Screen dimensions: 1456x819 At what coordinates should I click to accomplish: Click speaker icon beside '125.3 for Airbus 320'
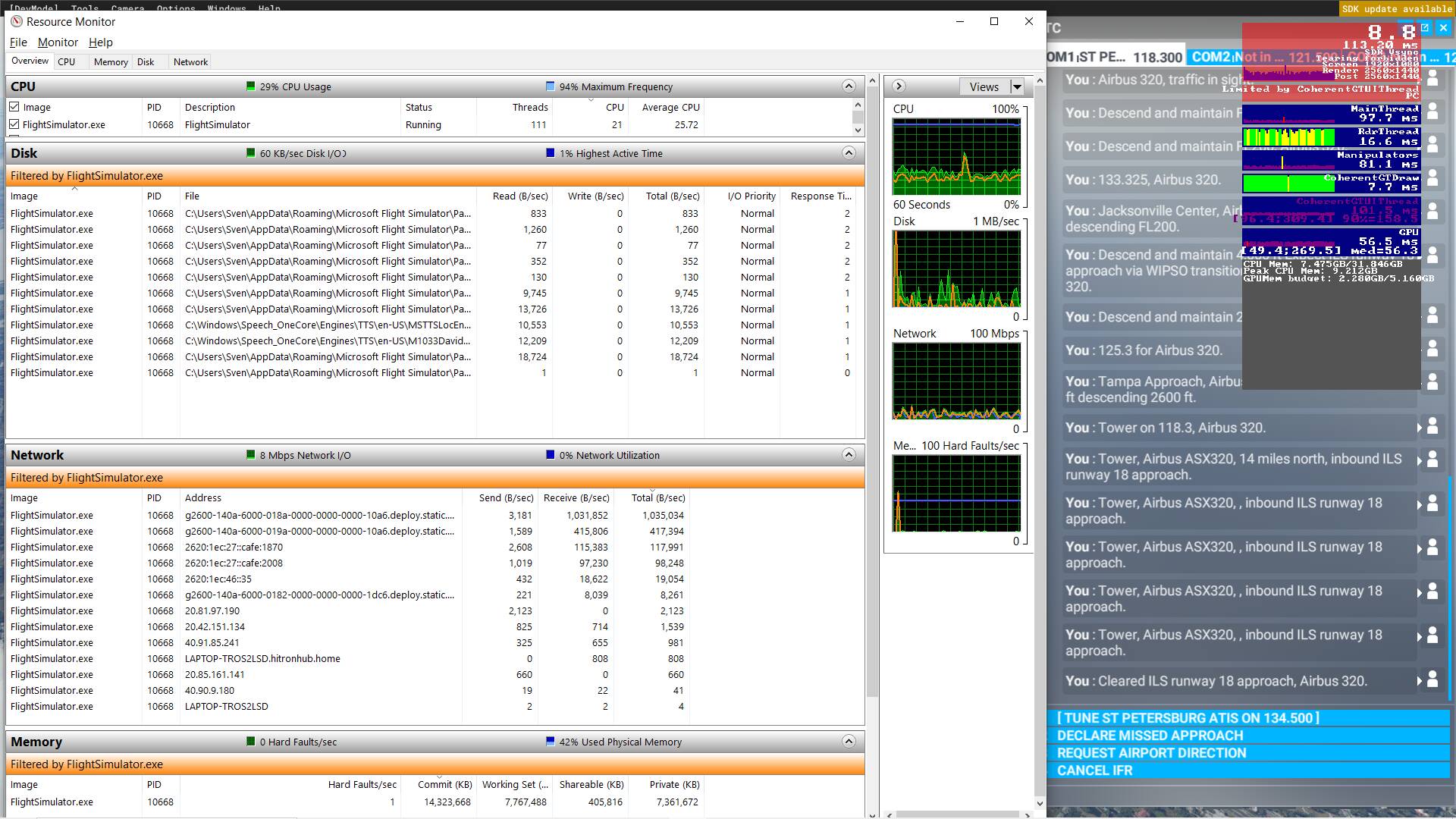point(1432,350)
